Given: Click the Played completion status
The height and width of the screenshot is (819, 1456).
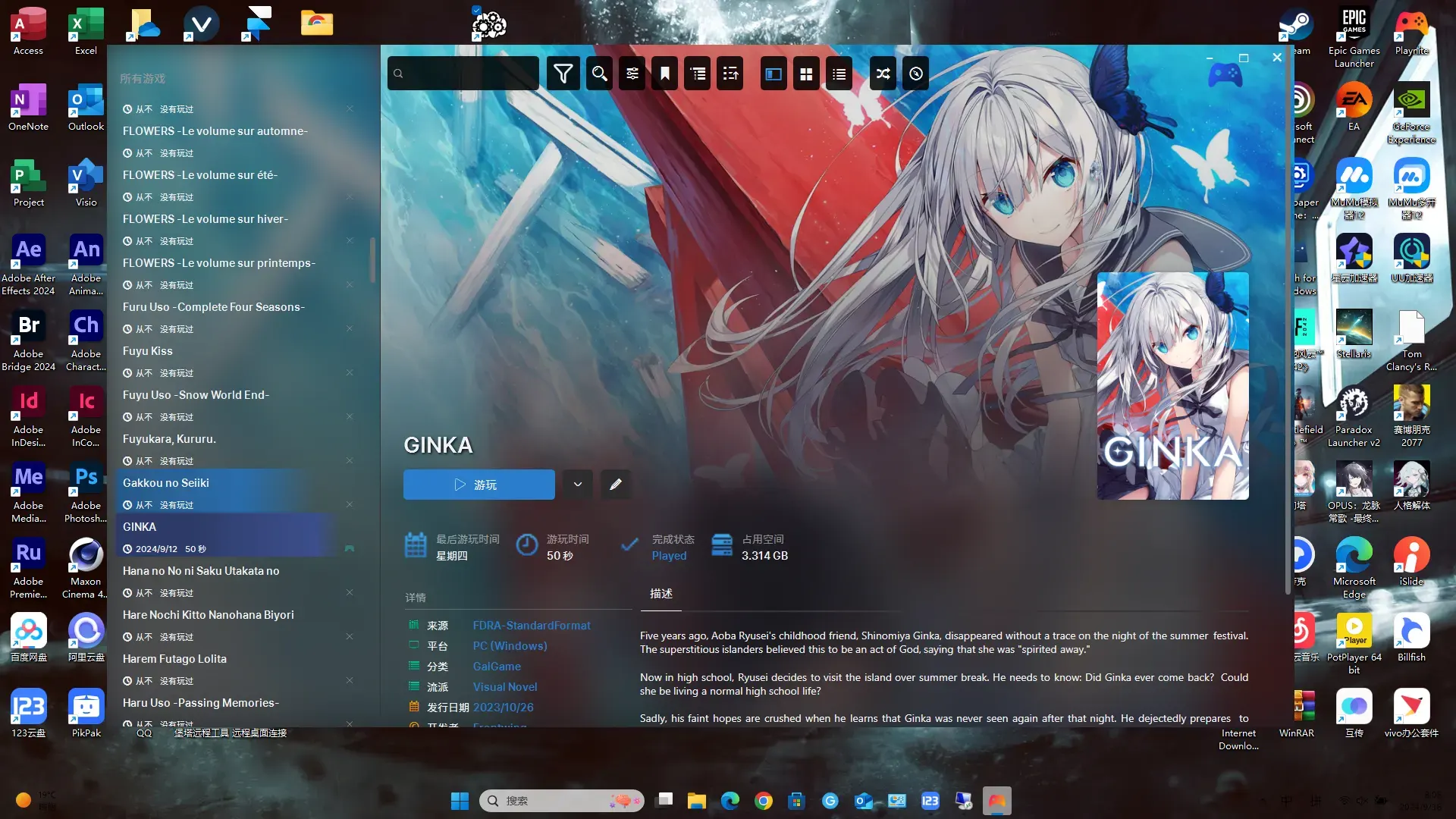Looking at the screenshot, I should 669,556.
